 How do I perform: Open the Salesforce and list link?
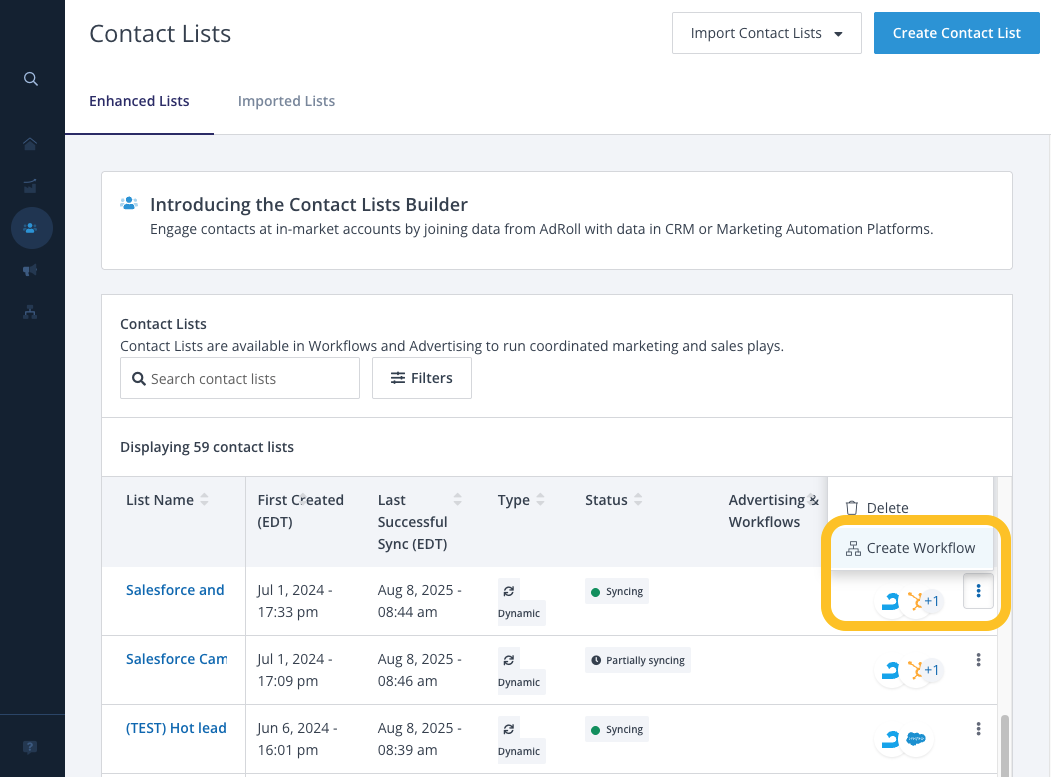[175, 590]
